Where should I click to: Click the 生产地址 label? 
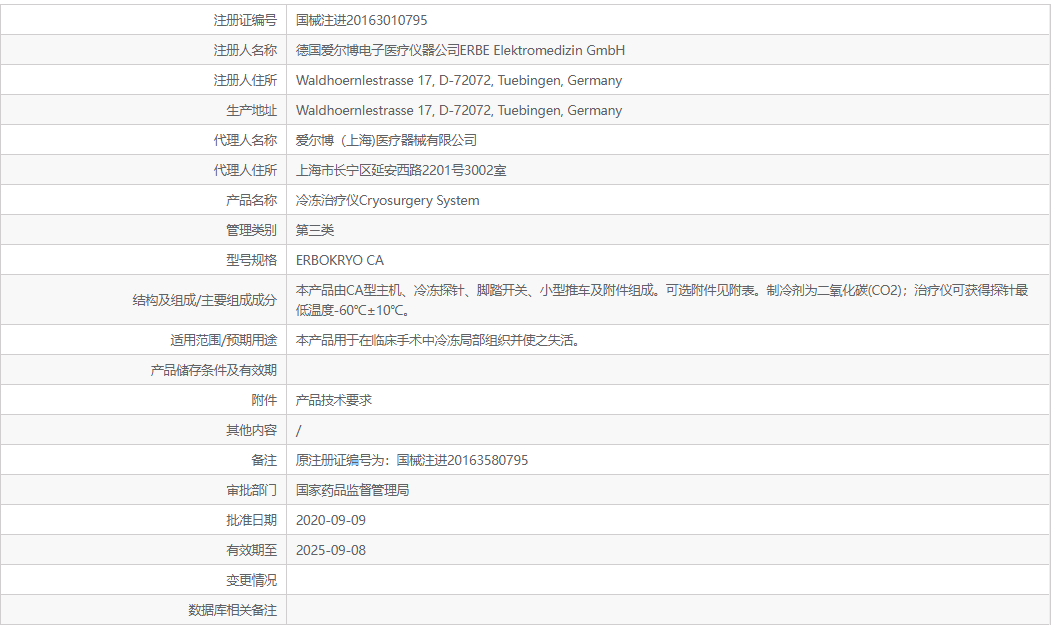251,110
